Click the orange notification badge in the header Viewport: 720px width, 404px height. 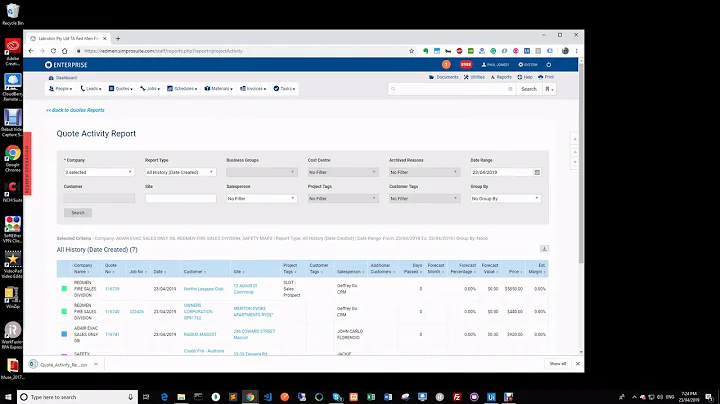446,65
